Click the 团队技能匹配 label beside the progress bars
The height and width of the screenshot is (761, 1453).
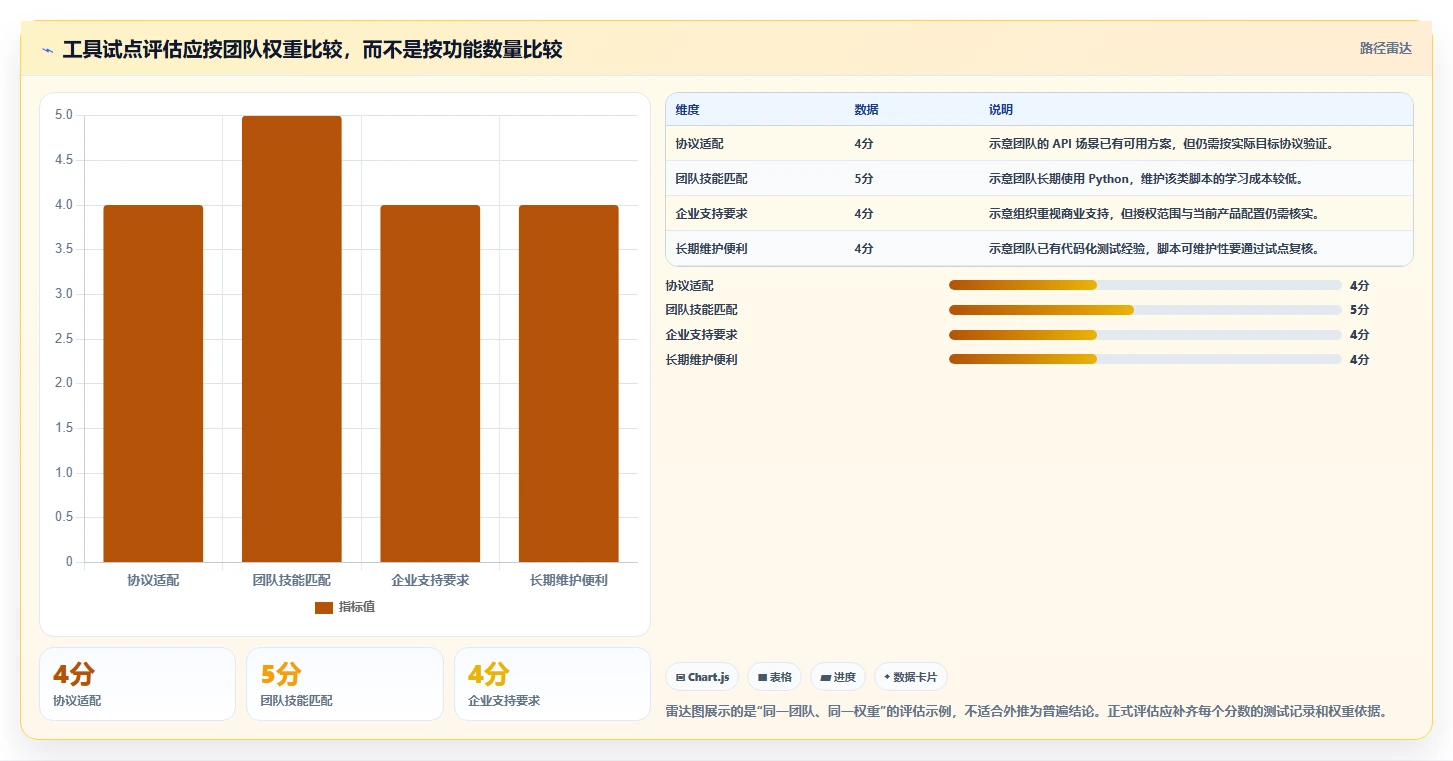tap(701, 310)
